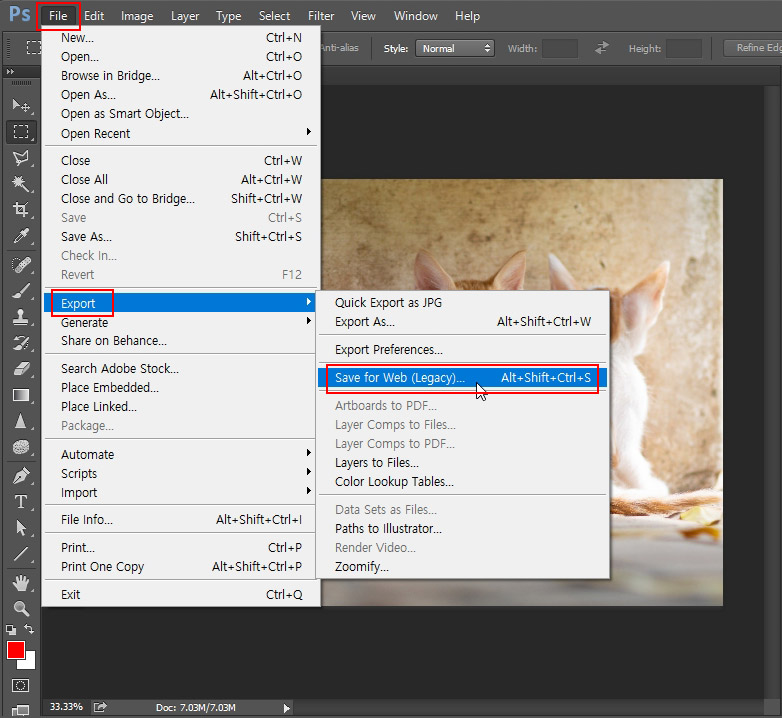Click the status bar export share icon
The image size is (782, 718).
[100, 707]
